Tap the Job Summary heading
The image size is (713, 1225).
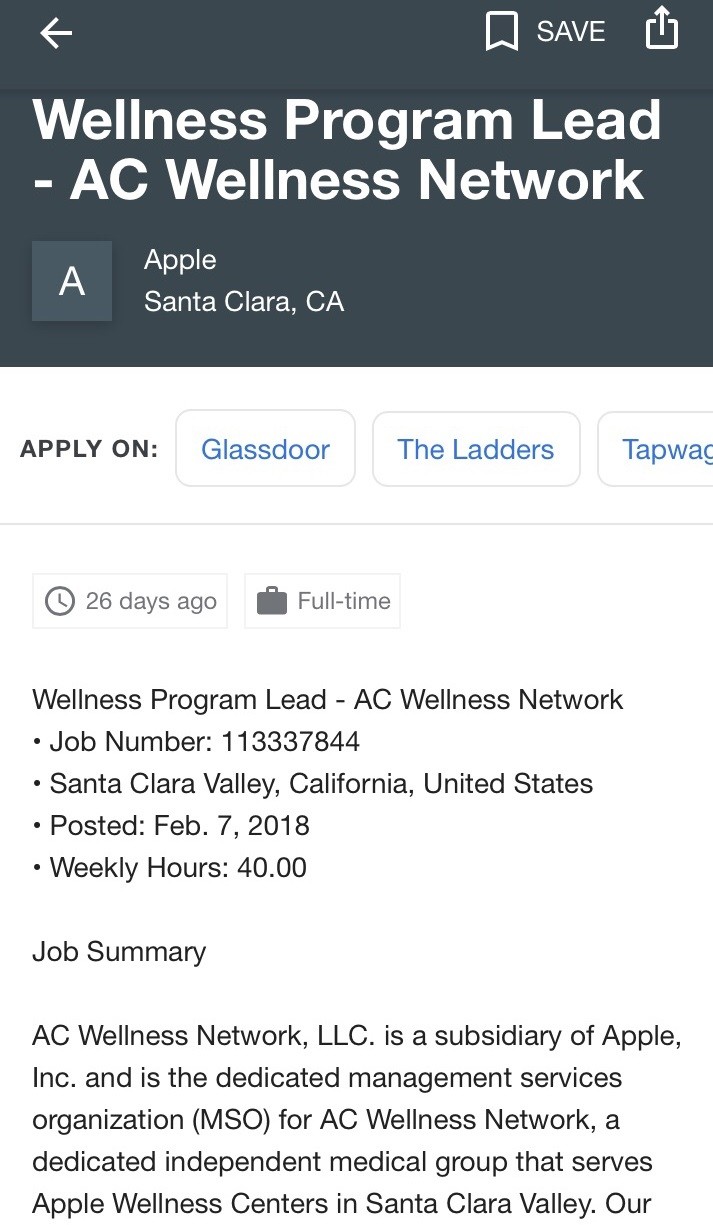pyautogui.click(x=119, y=951)
